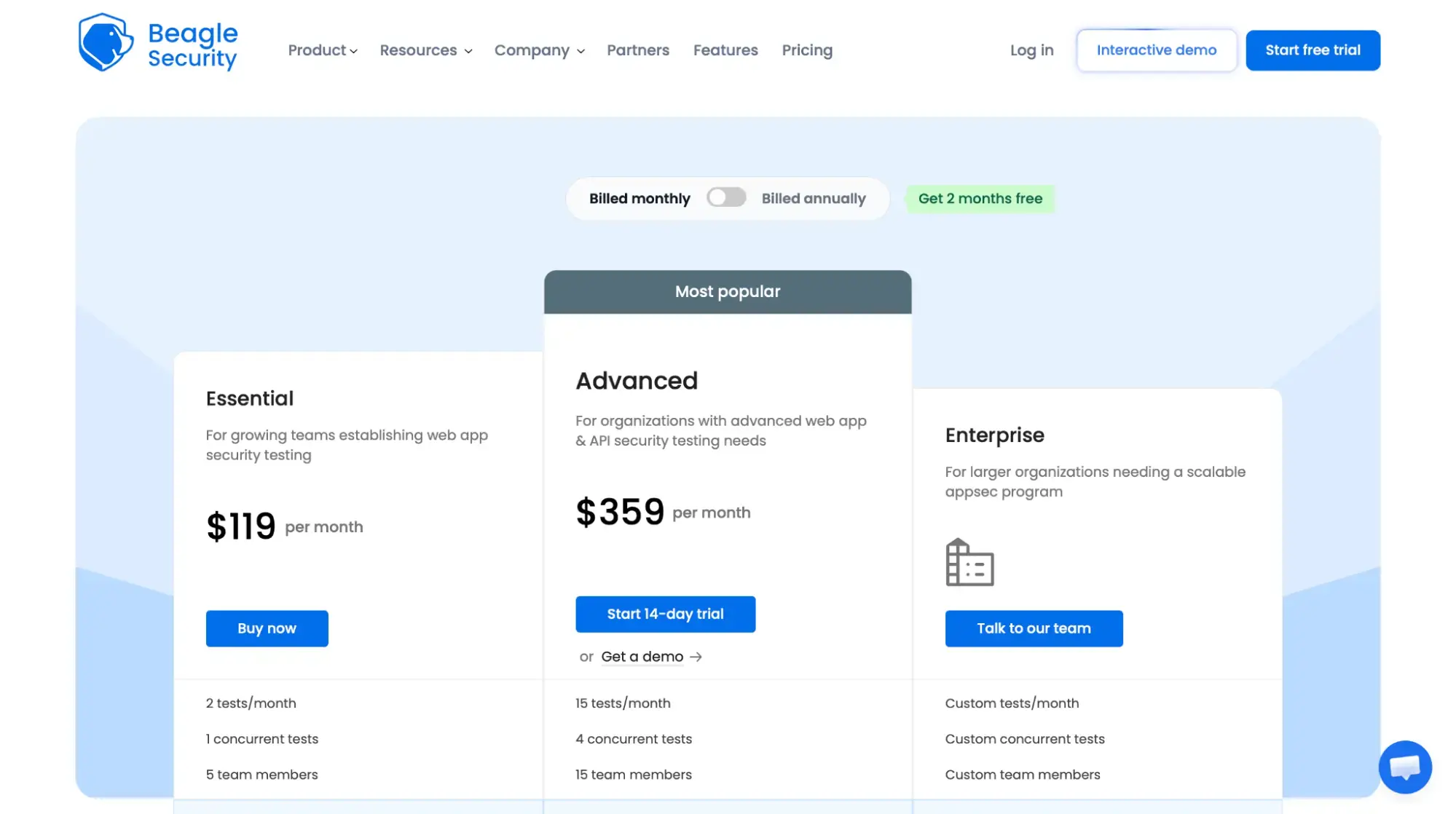Click the Custom team members row
Image resolution: width=1456 pixels, height=814 pixels.
tap(1022, 774)
